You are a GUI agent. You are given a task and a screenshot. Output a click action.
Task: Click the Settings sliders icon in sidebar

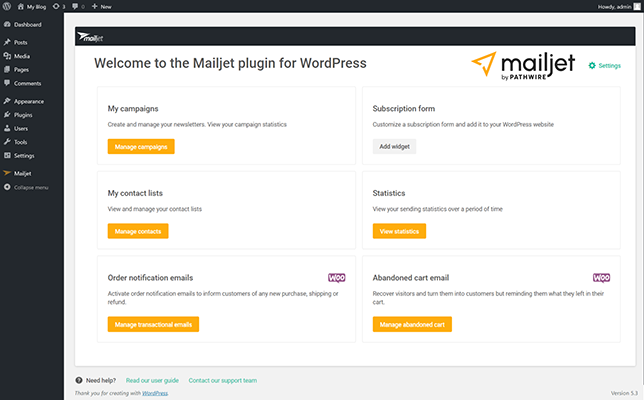click(x=7, y=155)
